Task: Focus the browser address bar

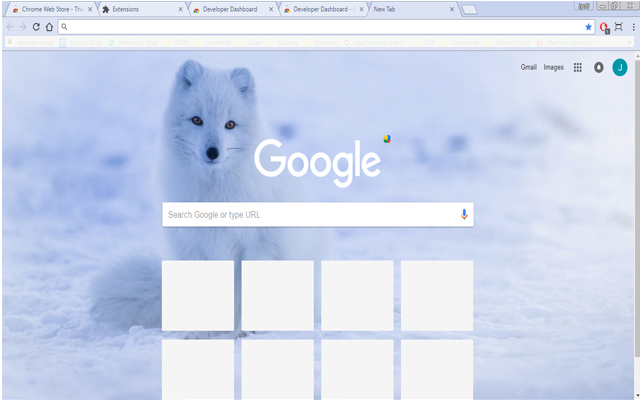Action: pos(326,27)
